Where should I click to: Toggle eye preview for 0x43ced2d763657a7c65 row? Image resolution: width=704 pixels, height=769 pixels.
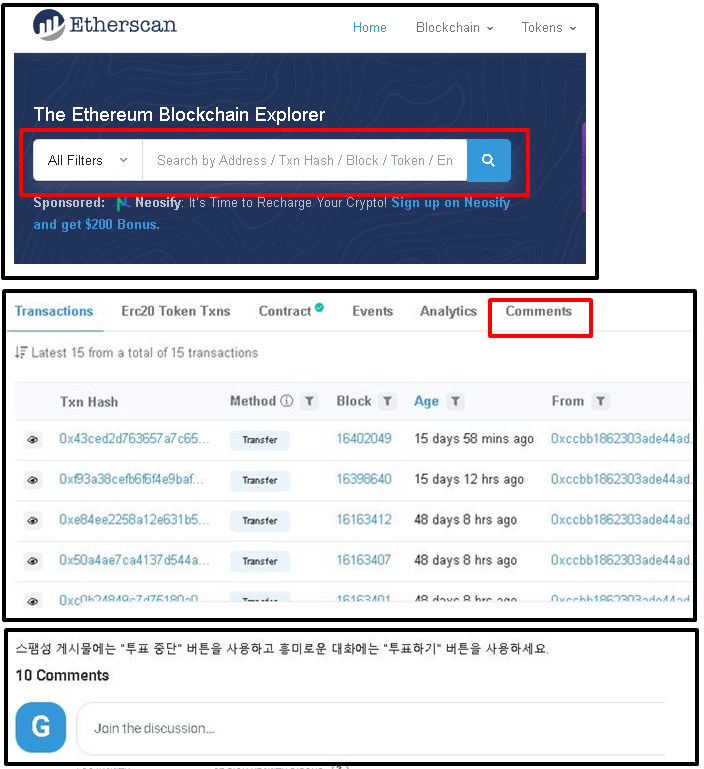(x=33, y=439)
